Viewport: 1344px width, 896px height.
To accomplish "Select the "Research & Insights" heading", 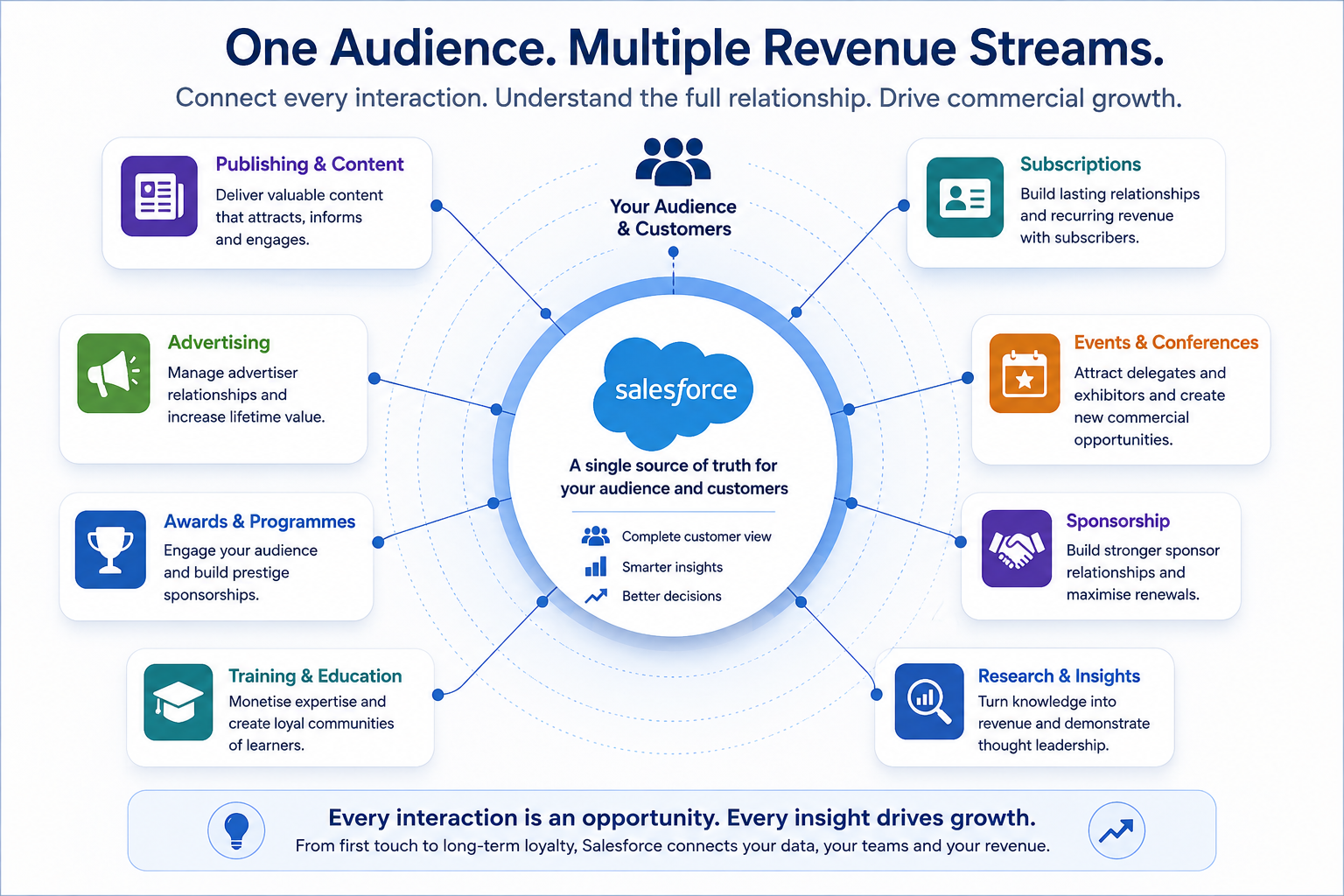I will click(1059, 675).
